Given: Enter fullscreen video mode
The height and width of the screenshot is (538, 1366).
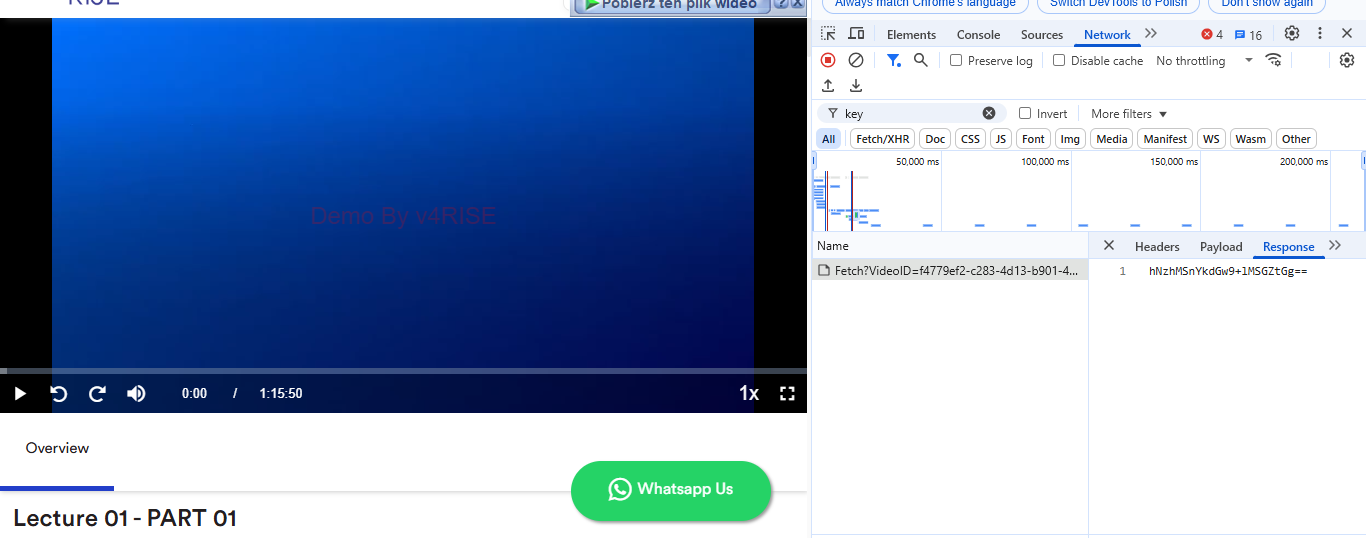Looking at the screenshot, I should click(x=787, y=393).
